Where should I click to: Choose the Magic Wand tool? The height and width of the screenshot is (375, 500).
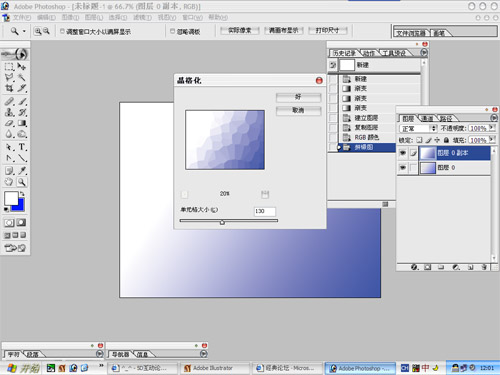pos(22,77)
